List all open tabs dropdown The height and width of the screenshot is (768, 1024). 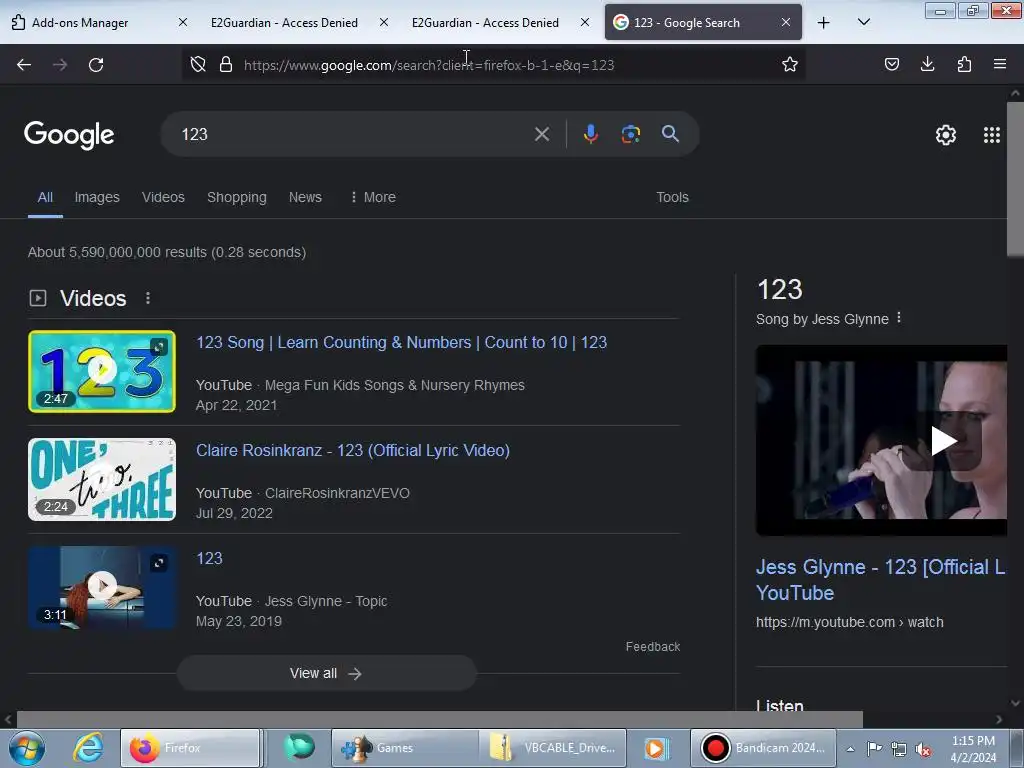coord(863,22)
